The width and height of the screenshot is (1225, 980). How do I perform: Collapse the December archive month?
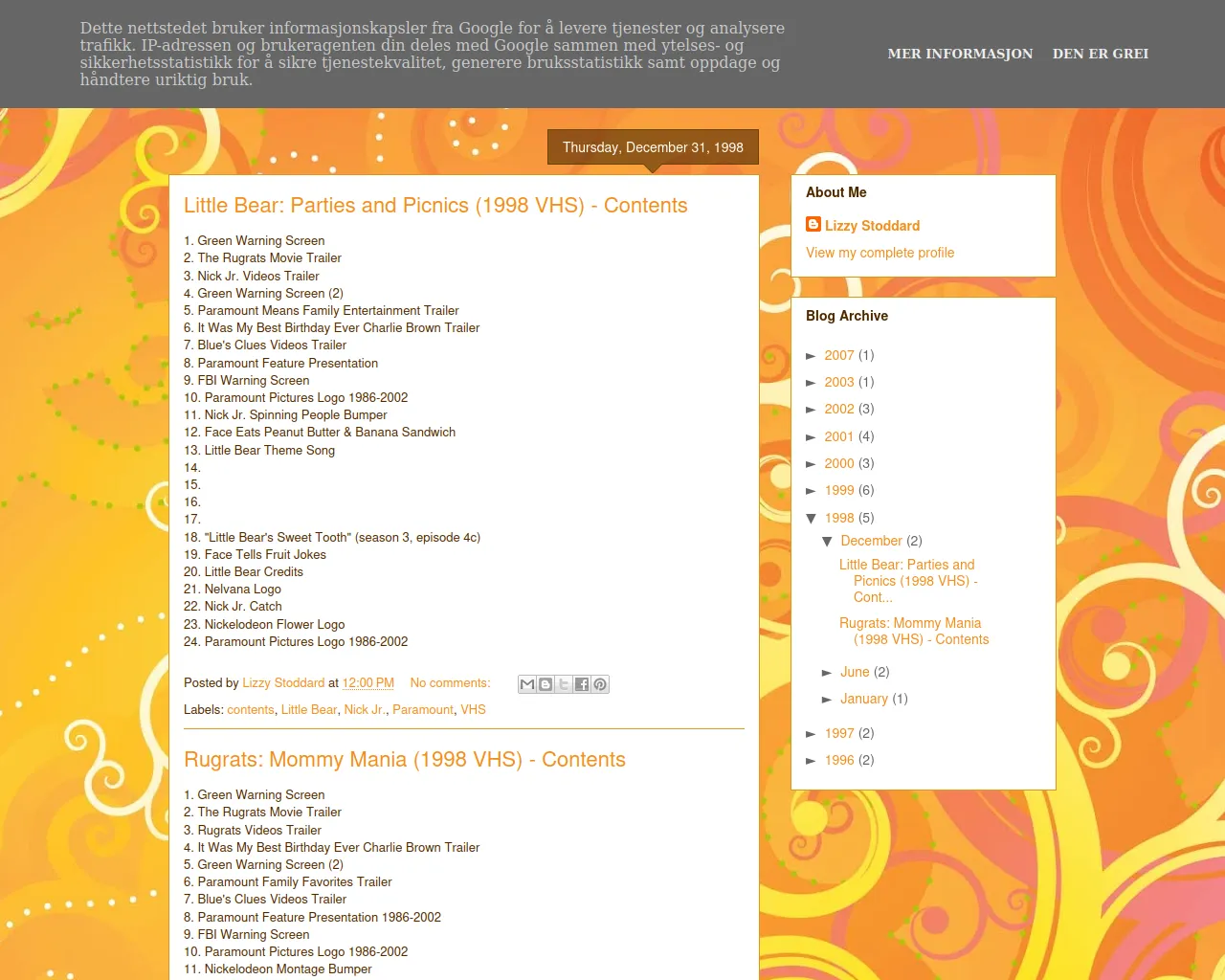tap(828, 542)
